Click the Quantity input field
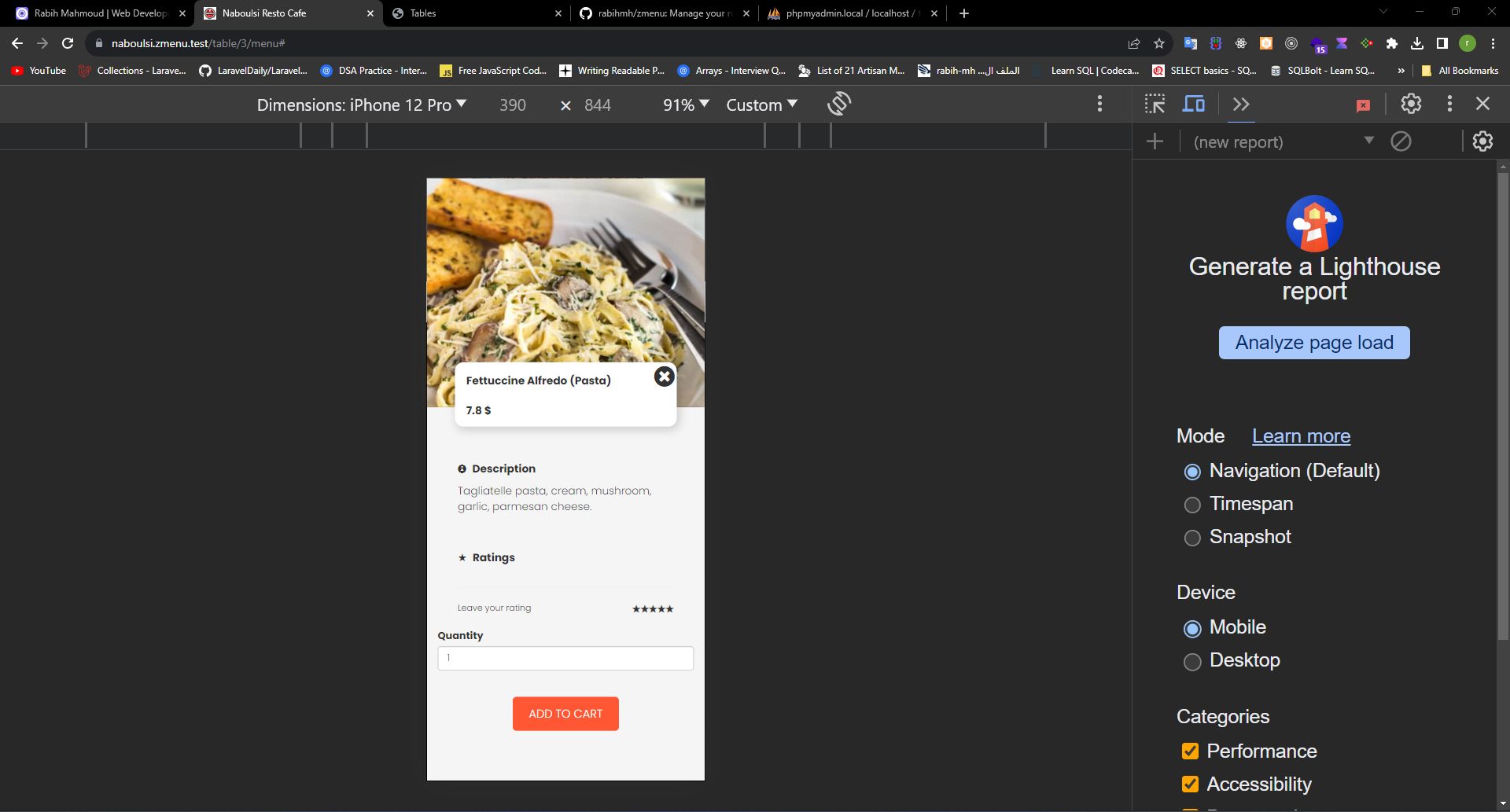This screenshot has height=812, width=1510. [x=565, y=658]
